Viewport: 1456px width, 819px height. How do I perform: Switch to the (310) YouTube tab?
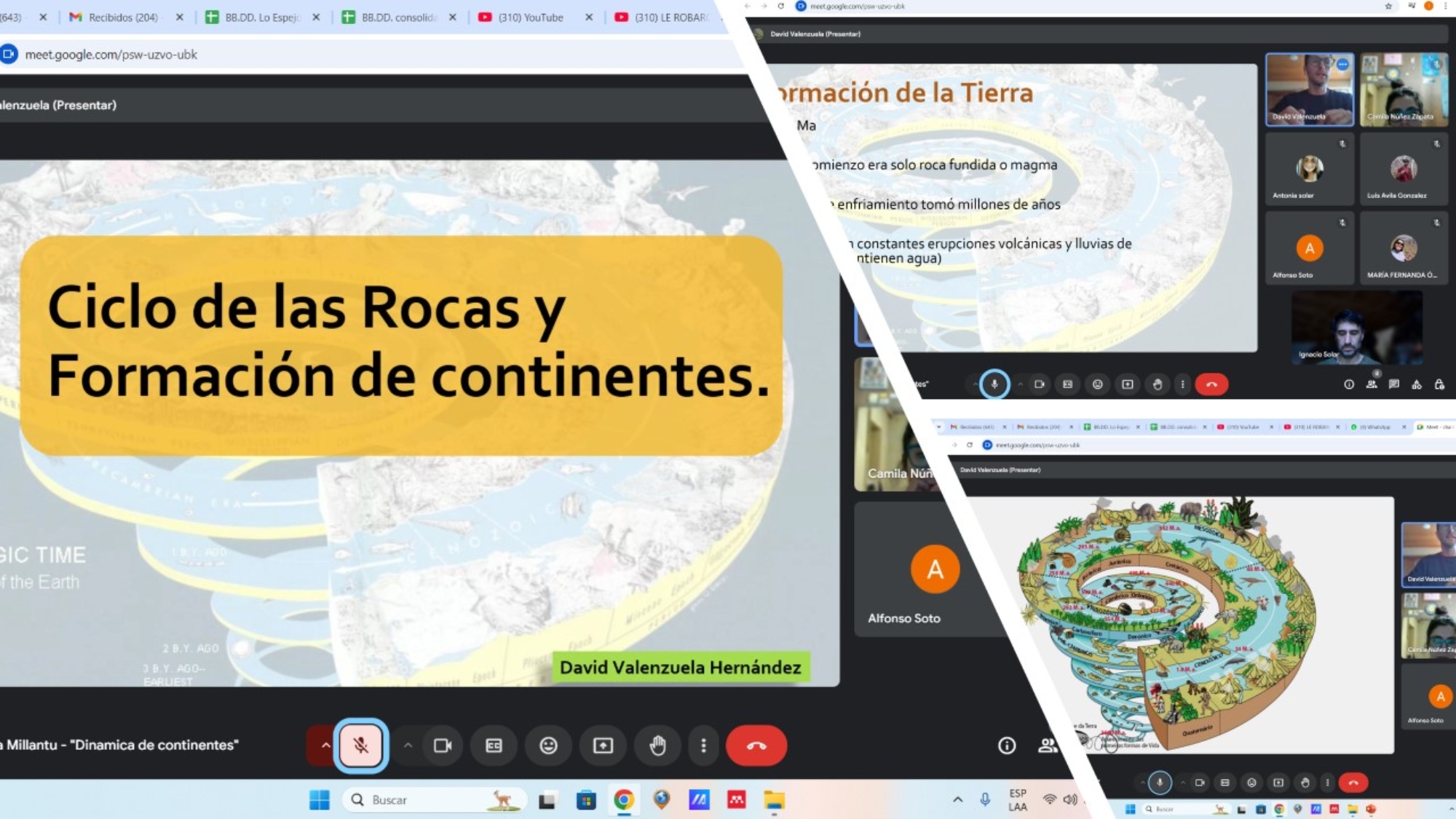(530, 17)
